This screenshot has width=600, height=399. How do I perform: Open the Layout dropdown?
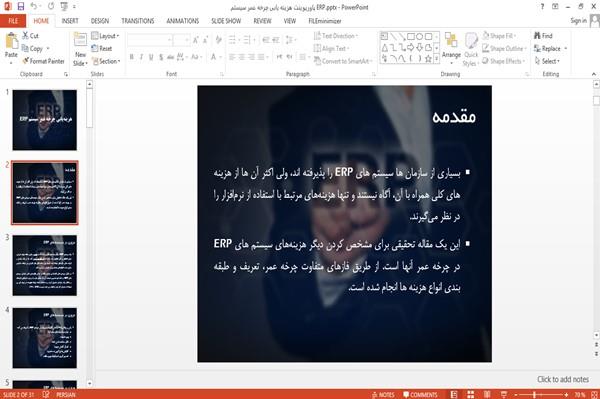(x=106, y=36)
